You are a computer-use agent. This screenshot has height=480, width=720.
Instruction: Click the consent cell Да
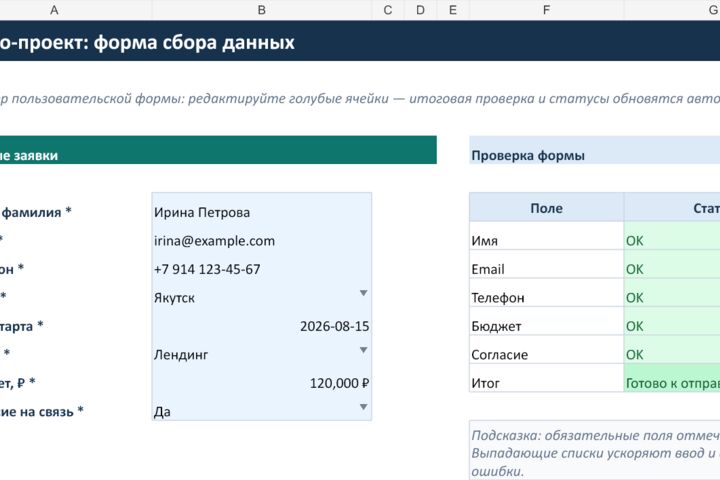pyautogui.click(x=262, y=407)
